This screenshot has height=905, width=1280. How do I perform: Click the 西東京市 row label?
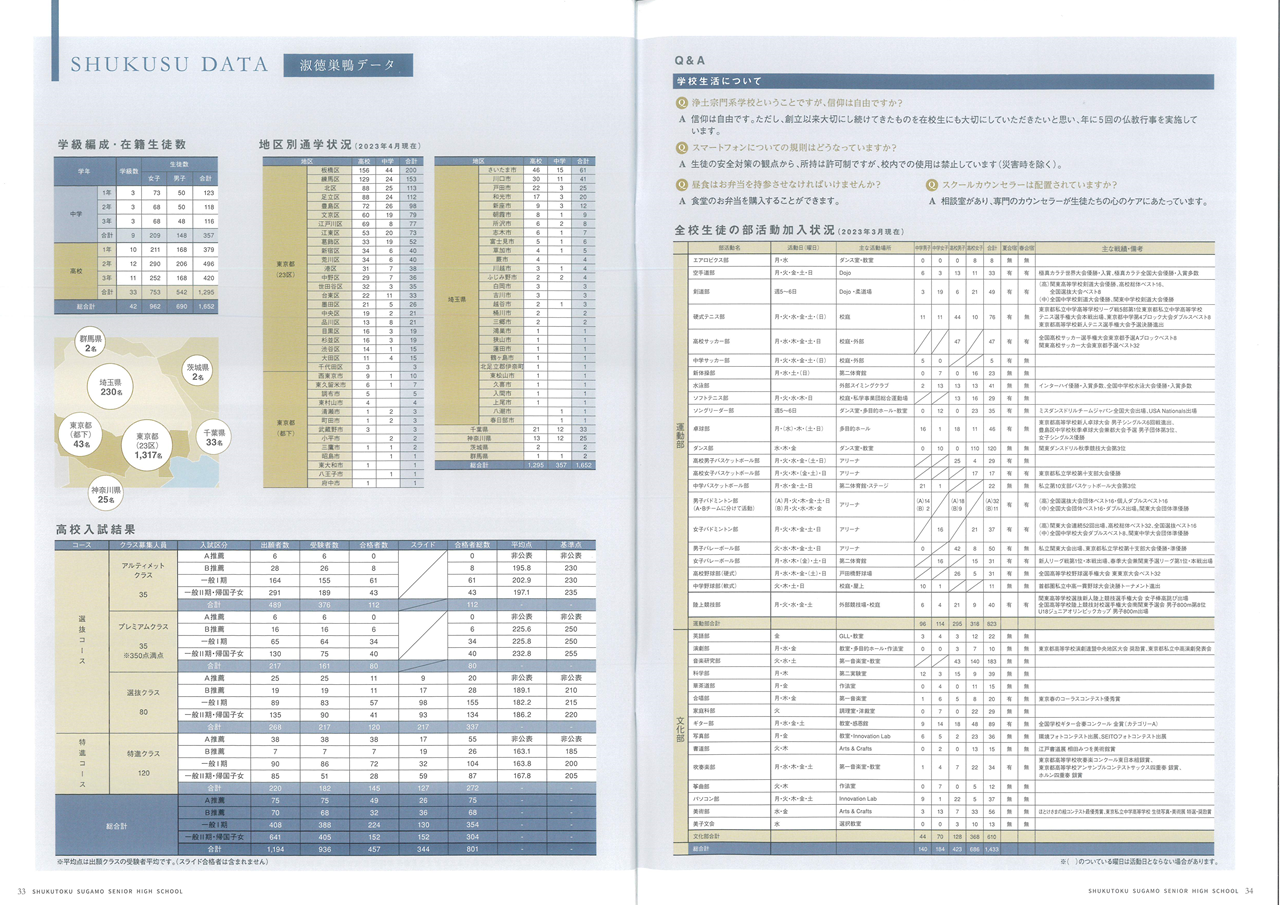(x=329, y=375)
